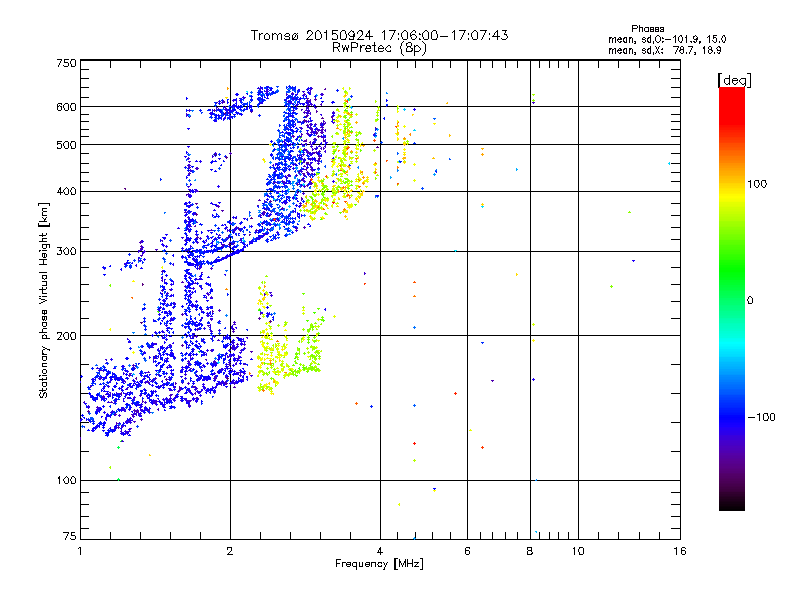The image size is (800, 600).
Task: Click the '100' y-axis tick label
Action: coord(66,481)
